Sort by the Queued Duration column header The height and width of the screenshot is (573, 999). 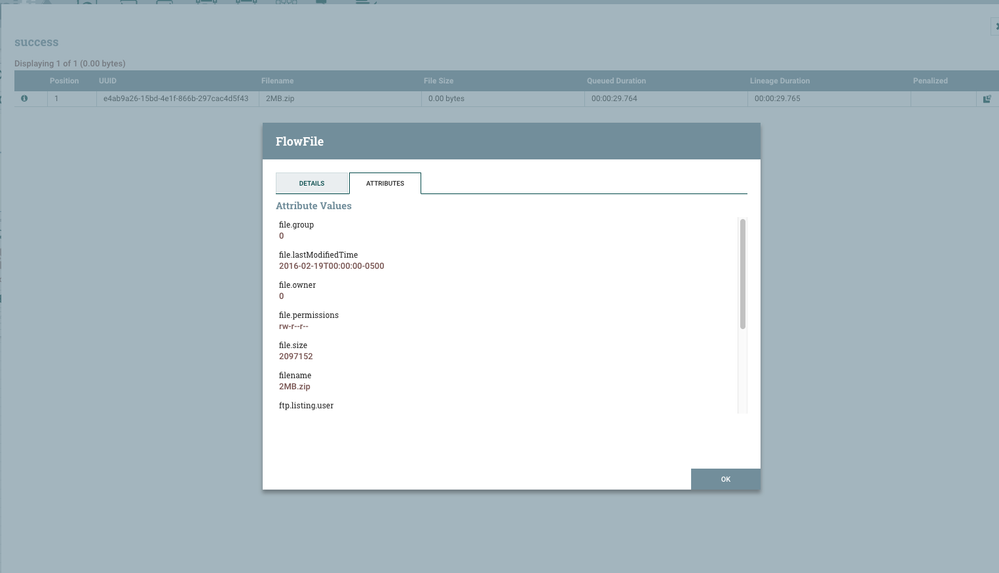616,81
